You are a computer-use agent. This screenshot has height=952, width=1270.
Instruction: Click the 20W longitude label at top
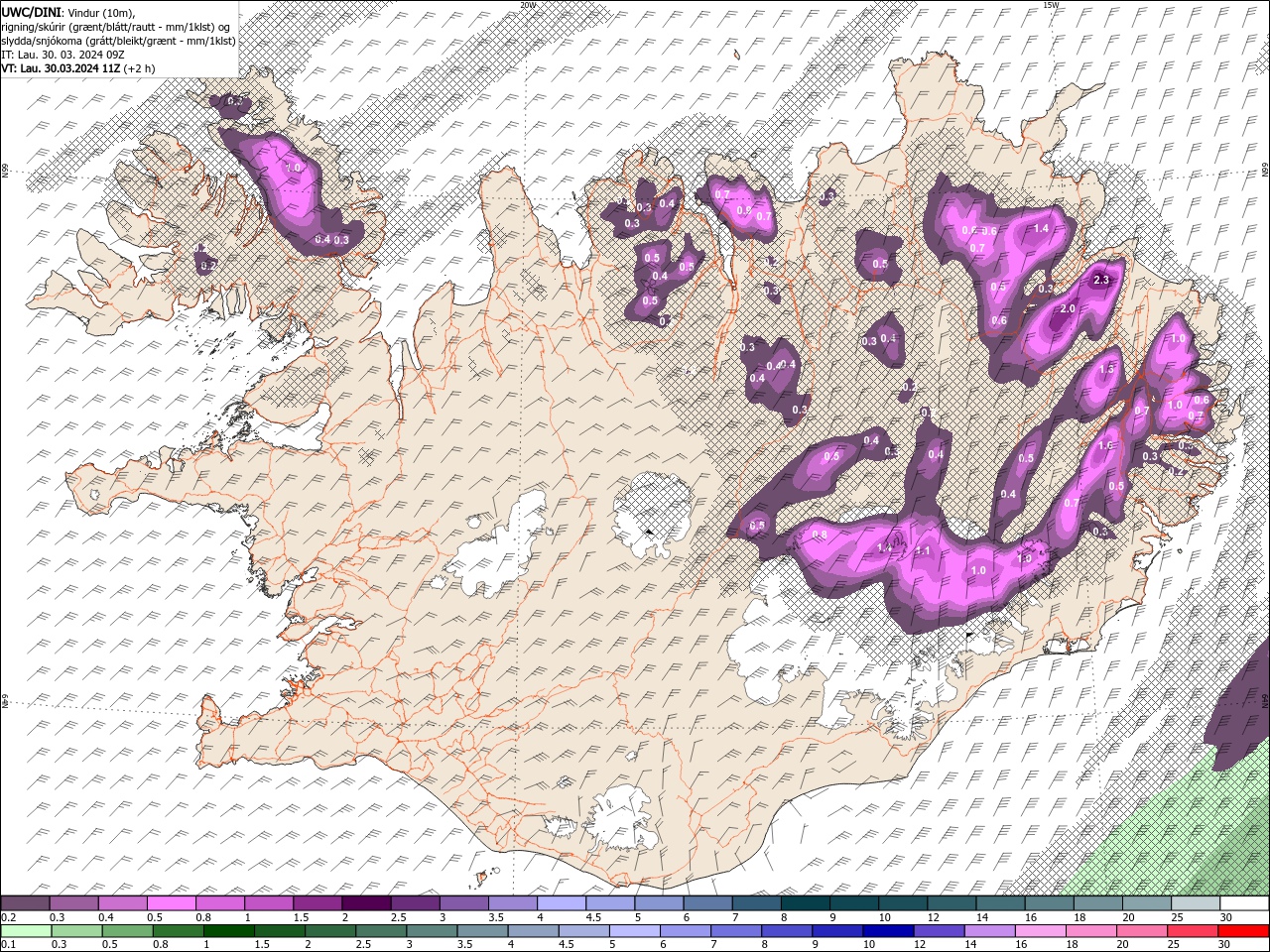528,5
